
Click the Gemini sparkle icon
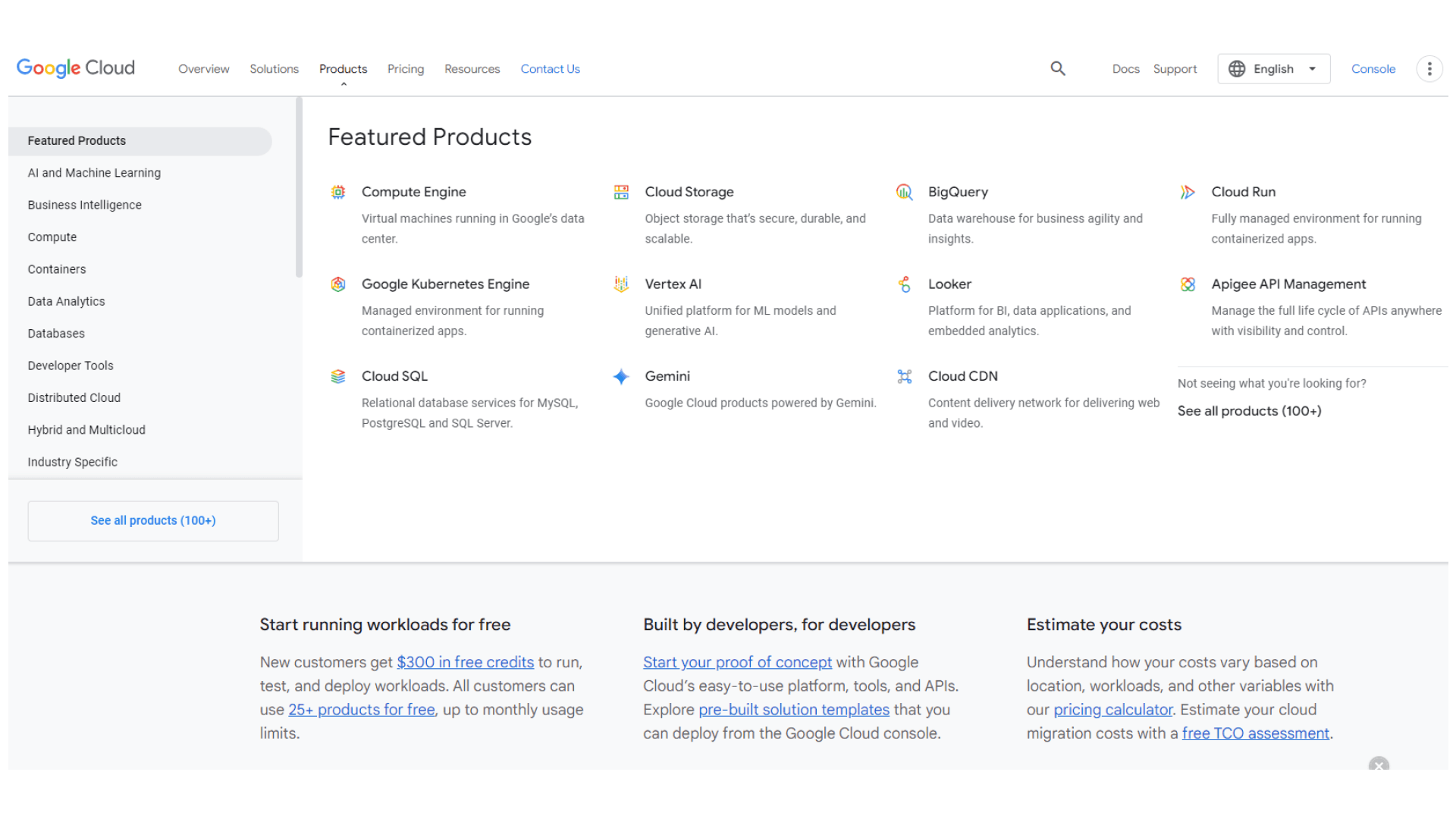pos(621,376)
